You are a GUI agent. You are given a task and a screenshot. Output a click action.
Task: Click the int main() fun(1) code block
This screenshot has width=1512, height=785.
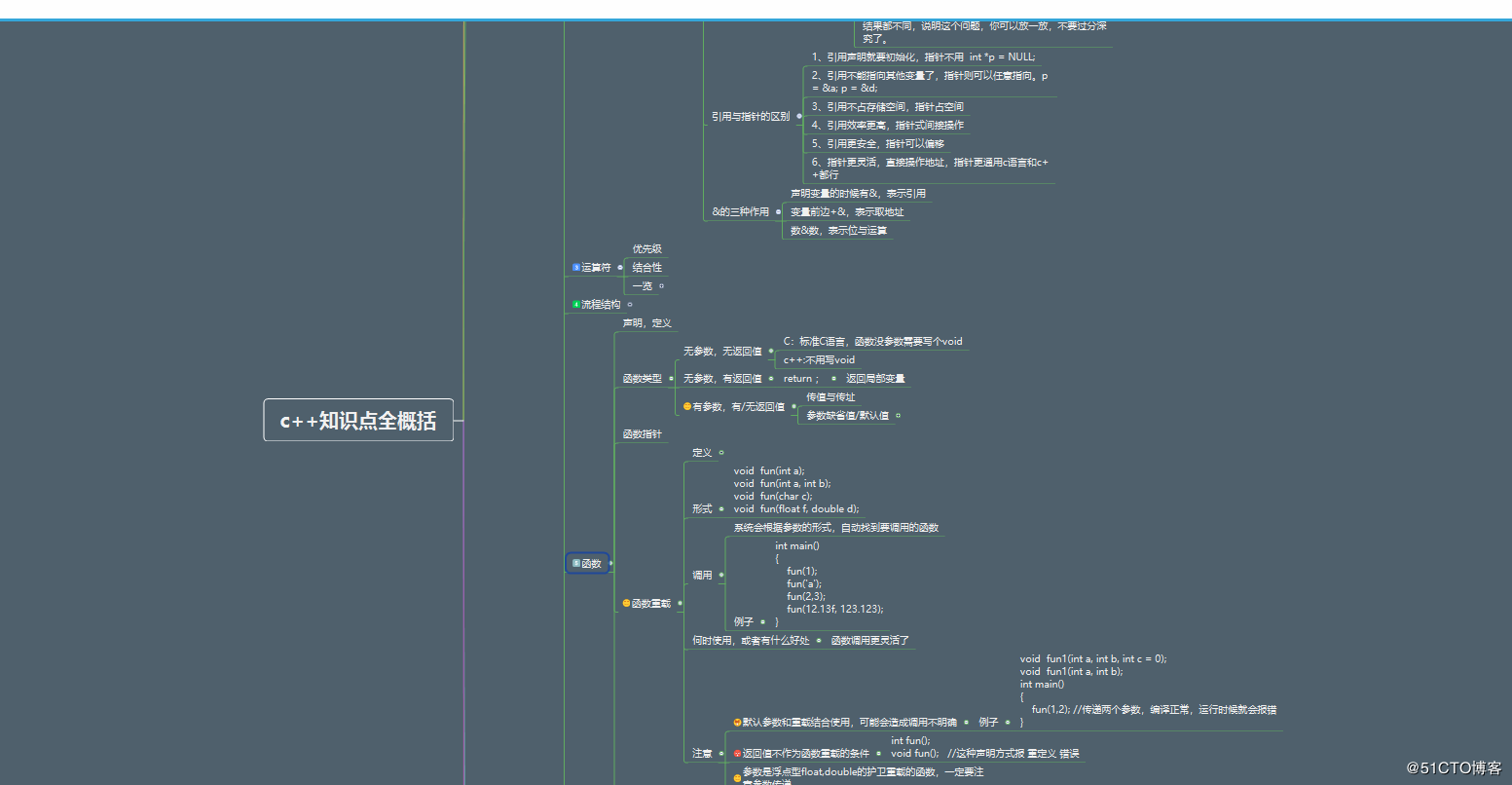click(x=830, y=582)
